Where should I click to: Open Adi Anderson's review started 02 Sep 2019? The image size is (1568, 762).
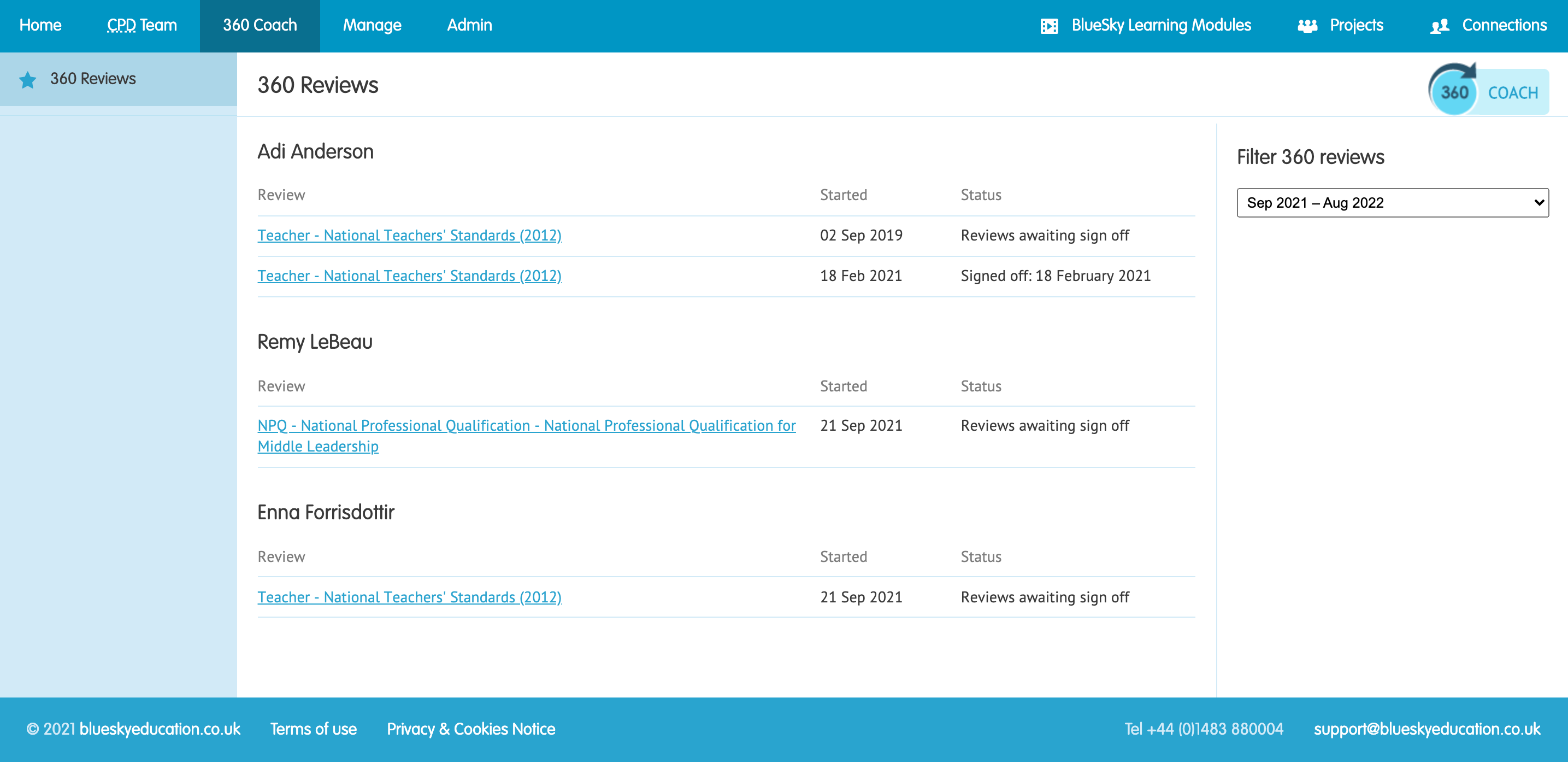click(x=409, y=235)
